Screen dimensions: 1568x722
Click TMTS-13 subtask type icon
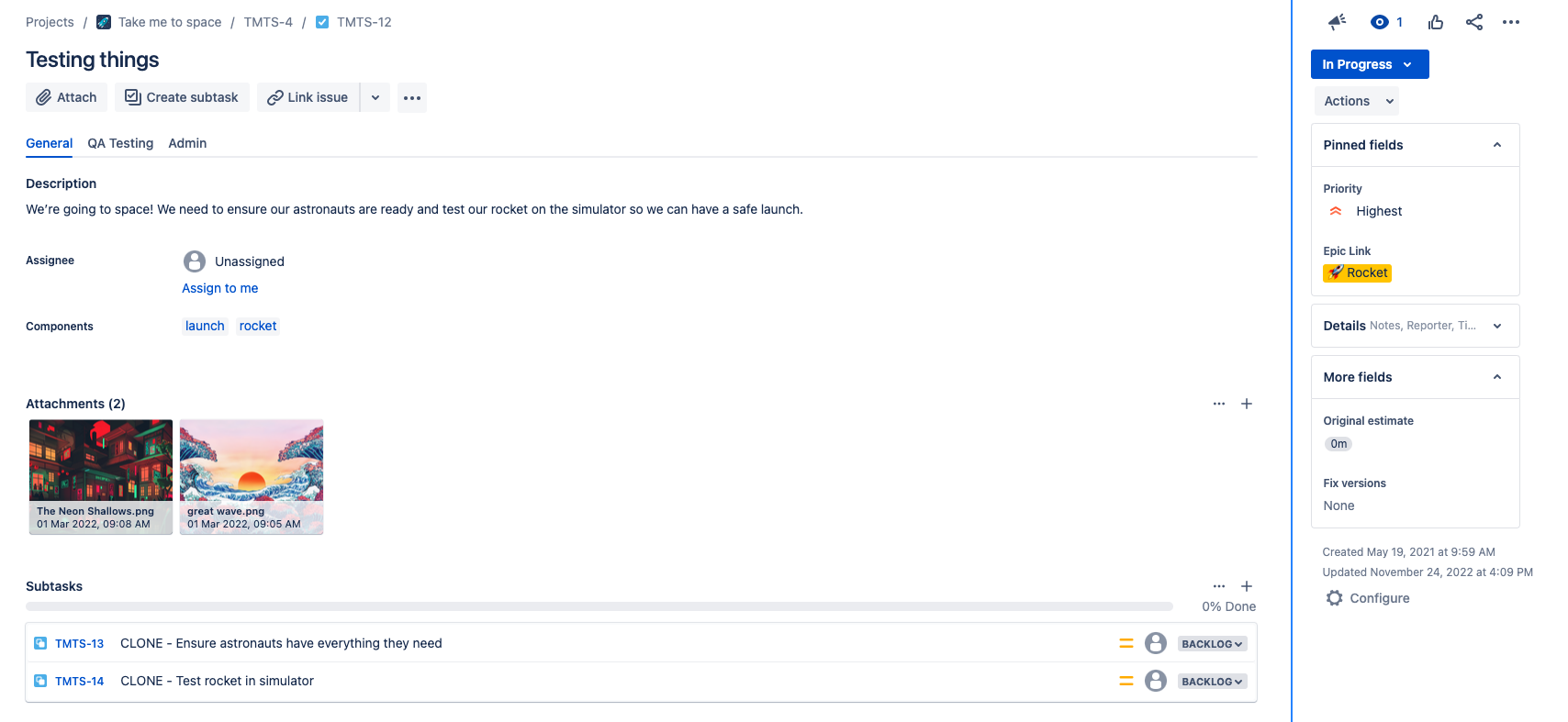[x=40, y=643]
